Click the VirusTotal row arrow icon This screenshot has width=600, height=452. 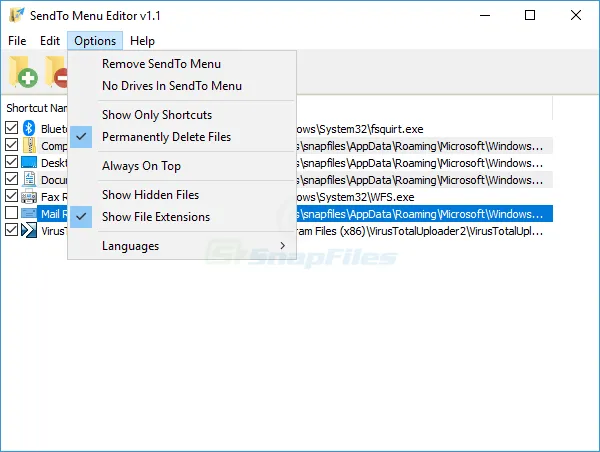click(x=29, y=230)
